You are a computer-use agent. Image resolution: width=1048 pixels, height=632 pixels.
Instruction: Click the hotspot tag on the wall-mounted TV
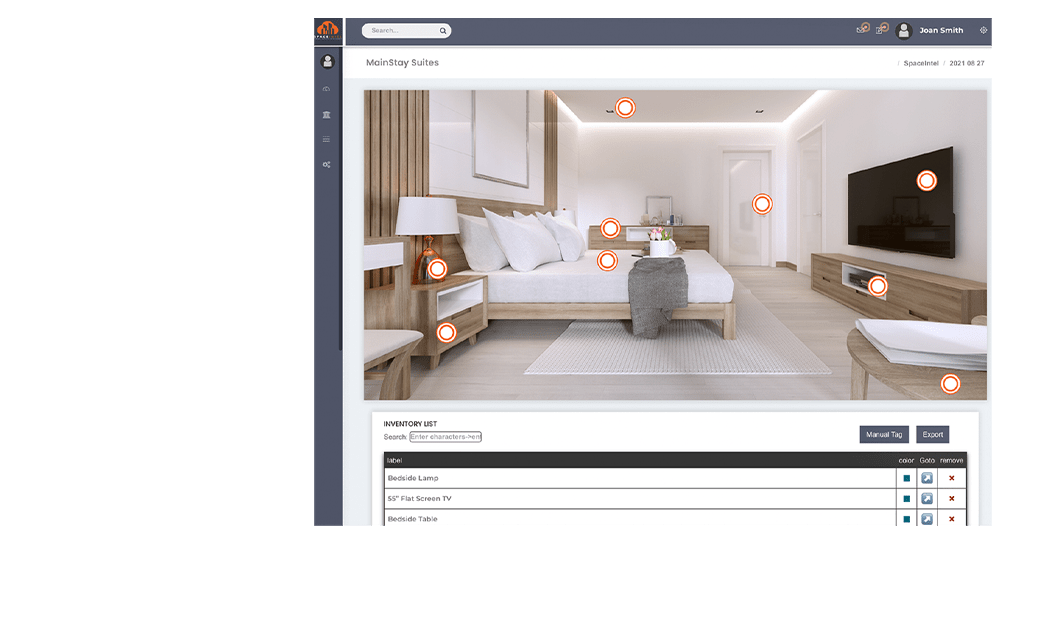[x=926, y=180]
